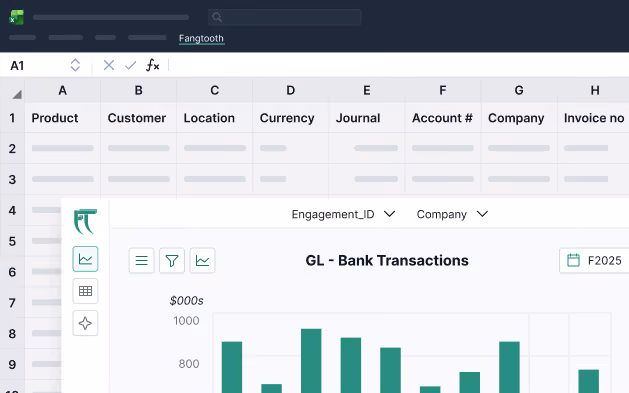Click the tallest chart bar

pyautogui.click(x=311, y=361)
